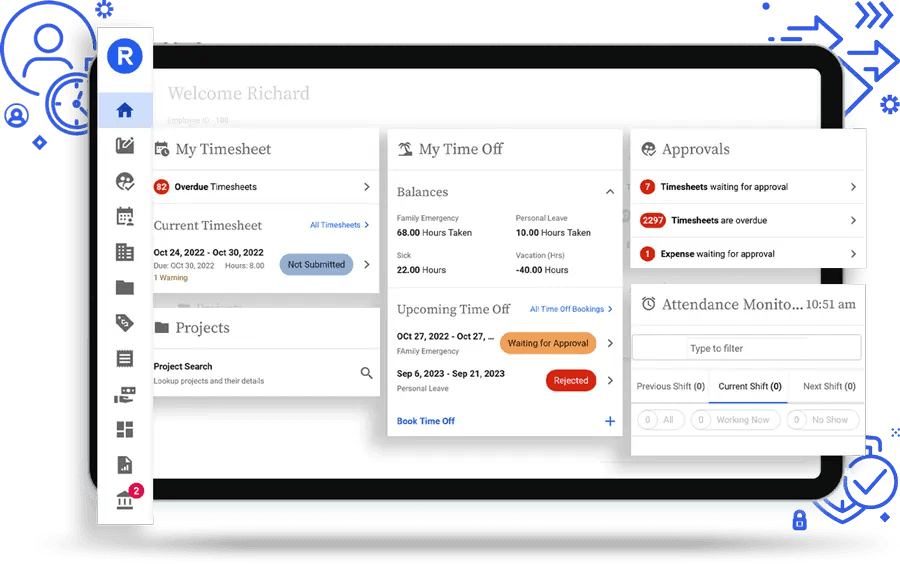Open the Home sidebar icon
The width and height of the screenshot is (900, 564).
(x=125, y=110)
